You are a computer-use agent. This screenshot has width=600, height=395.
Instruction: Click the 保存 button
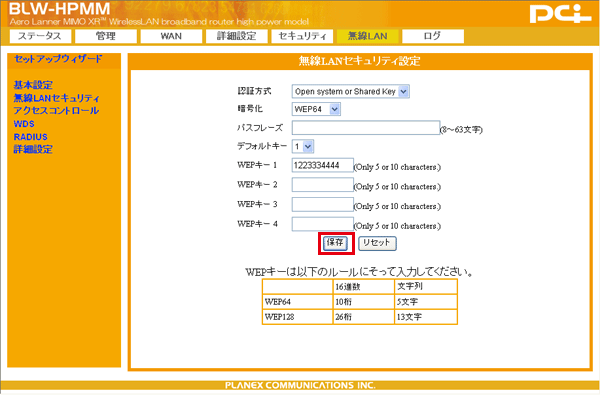(x=335, y=243)
